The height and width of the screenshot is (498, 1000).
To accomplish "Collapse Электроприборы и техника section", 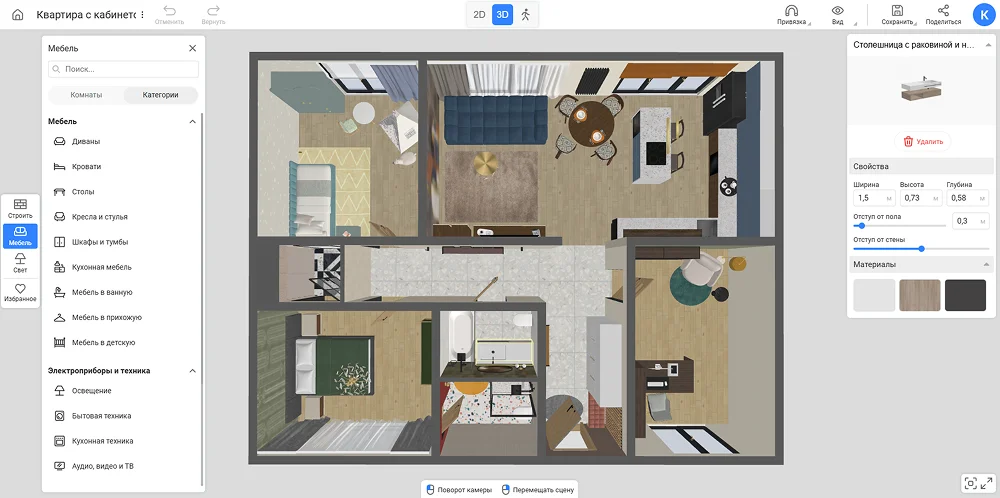I will tap(193, 370).
